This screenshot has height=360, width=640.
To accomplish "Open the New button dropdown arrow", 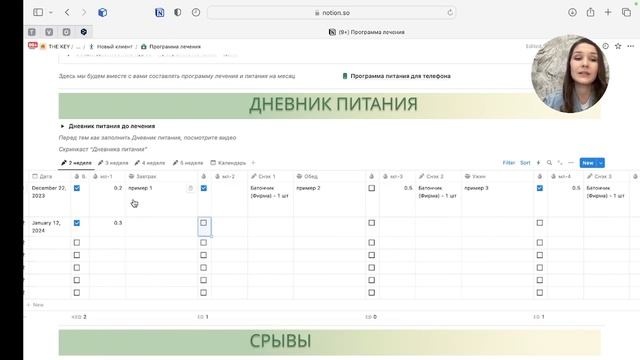I will point(601,163).
